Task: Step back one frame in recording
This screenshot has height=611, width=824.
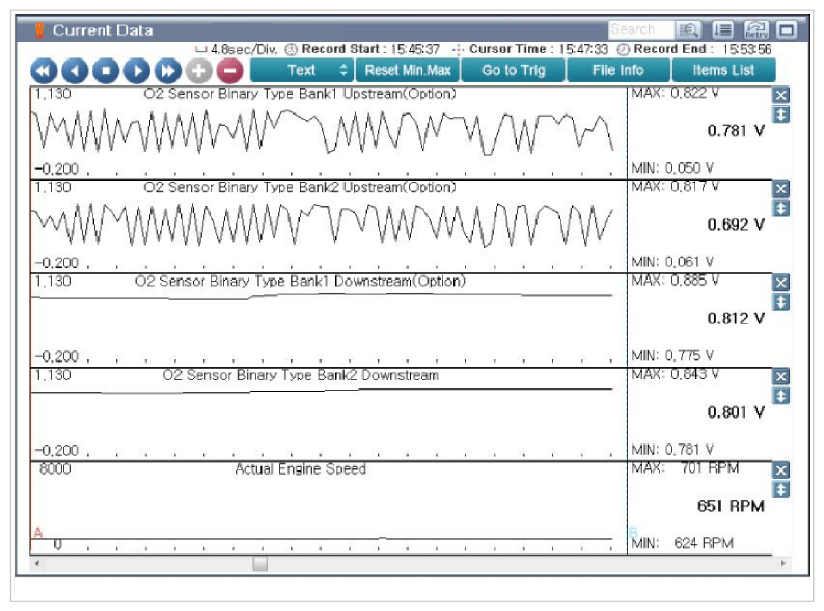Action: [75, 70]
